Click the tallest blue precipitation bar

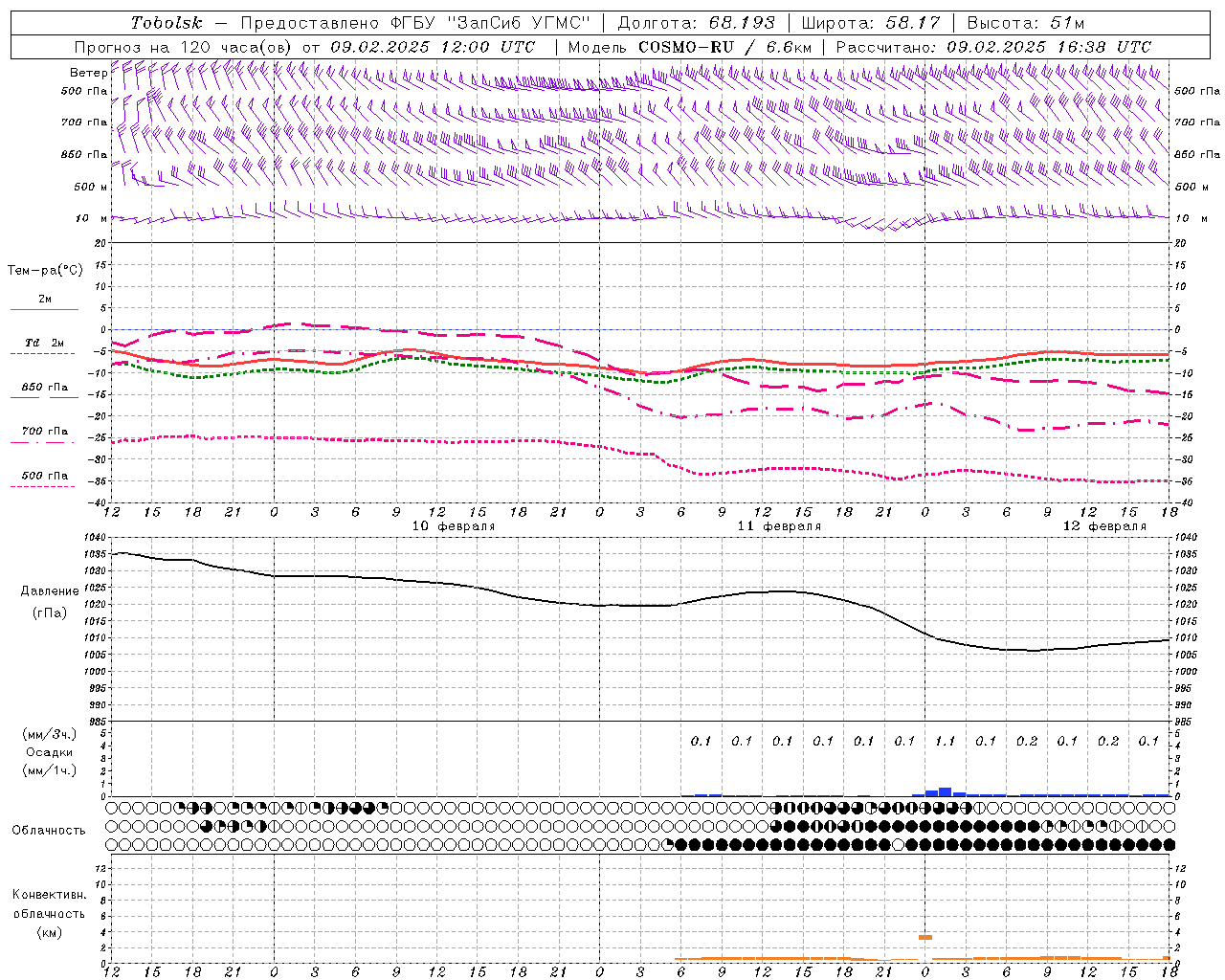945,791
